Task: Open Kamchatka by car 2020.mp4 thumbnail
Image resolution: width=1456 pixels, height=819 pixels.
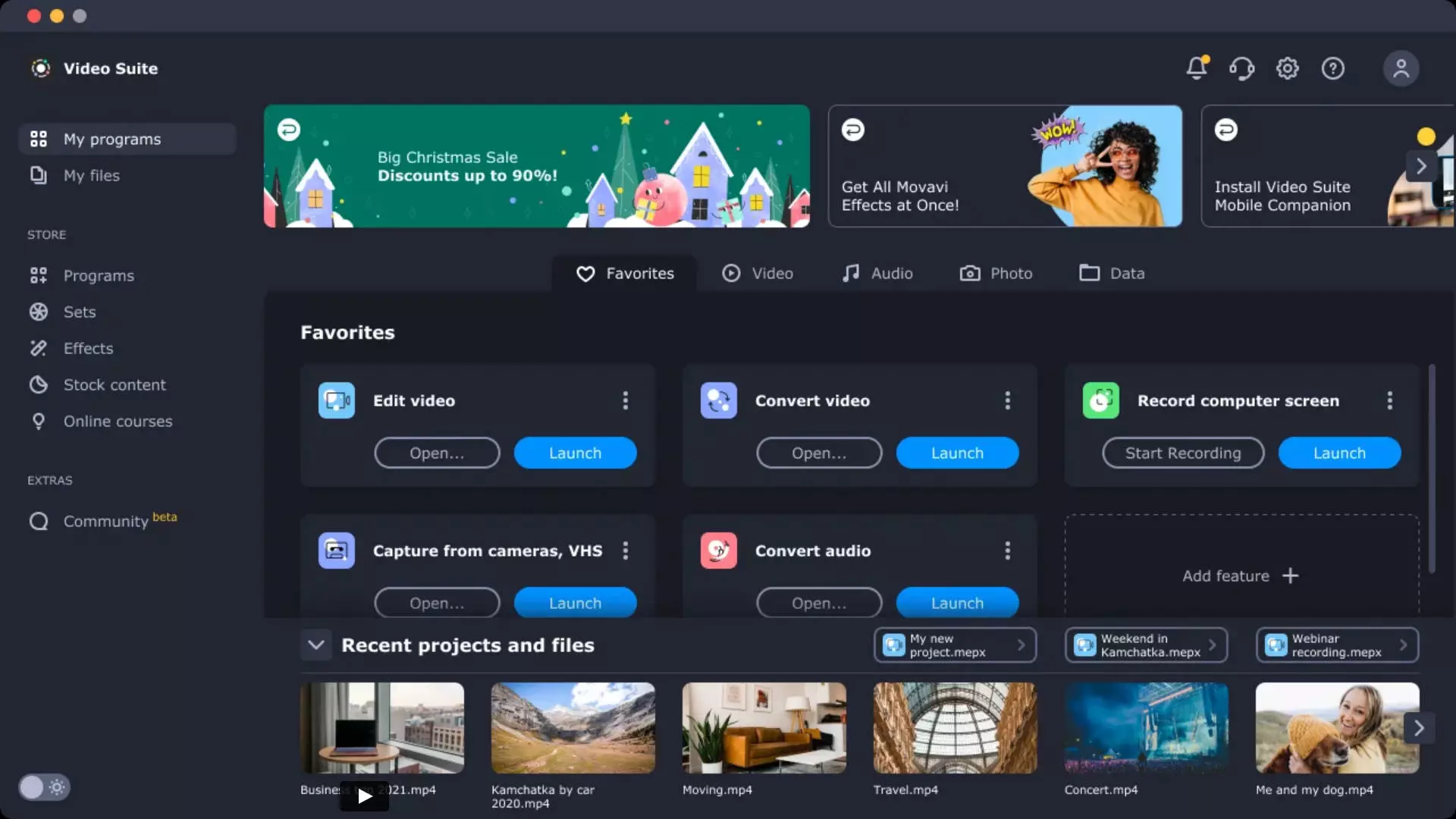Action: pos(573,728)
